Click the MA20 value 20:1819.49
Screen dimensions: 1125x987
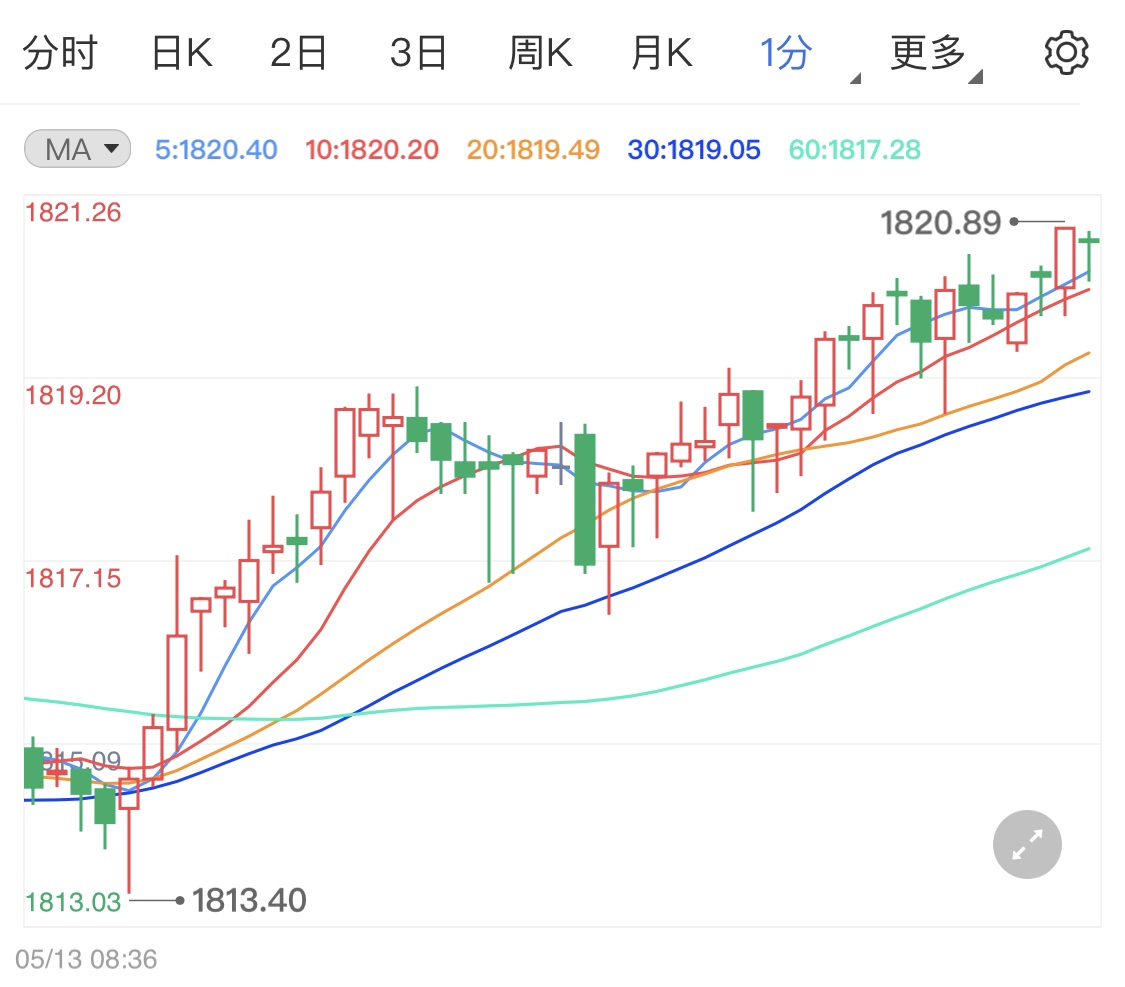tap(533, 150)
